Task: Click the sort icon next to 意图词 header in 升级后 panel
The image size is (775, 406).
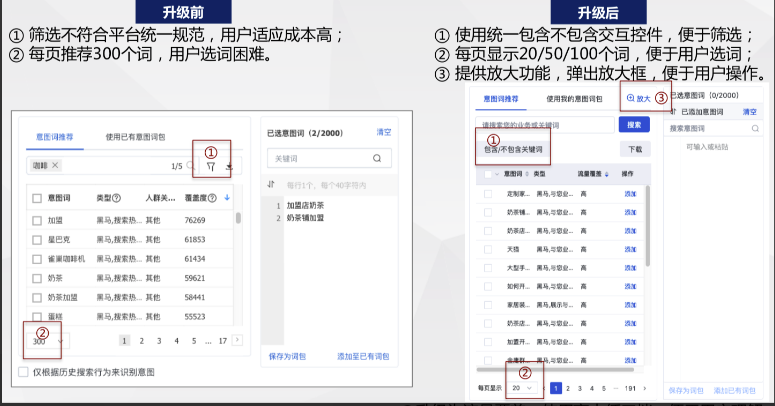Action: click(527, 174)
